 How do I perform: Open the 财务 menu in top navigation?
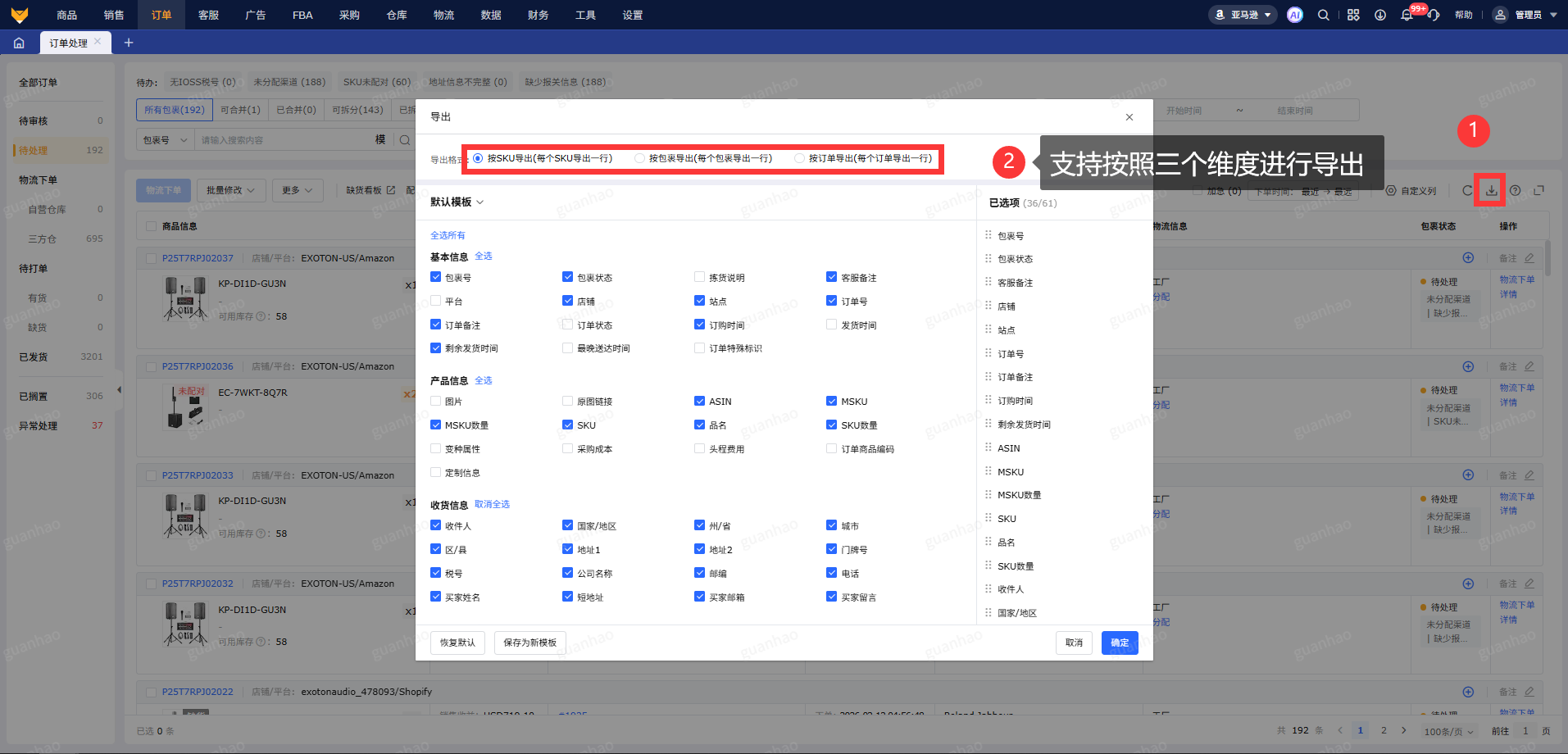[539, 15]
